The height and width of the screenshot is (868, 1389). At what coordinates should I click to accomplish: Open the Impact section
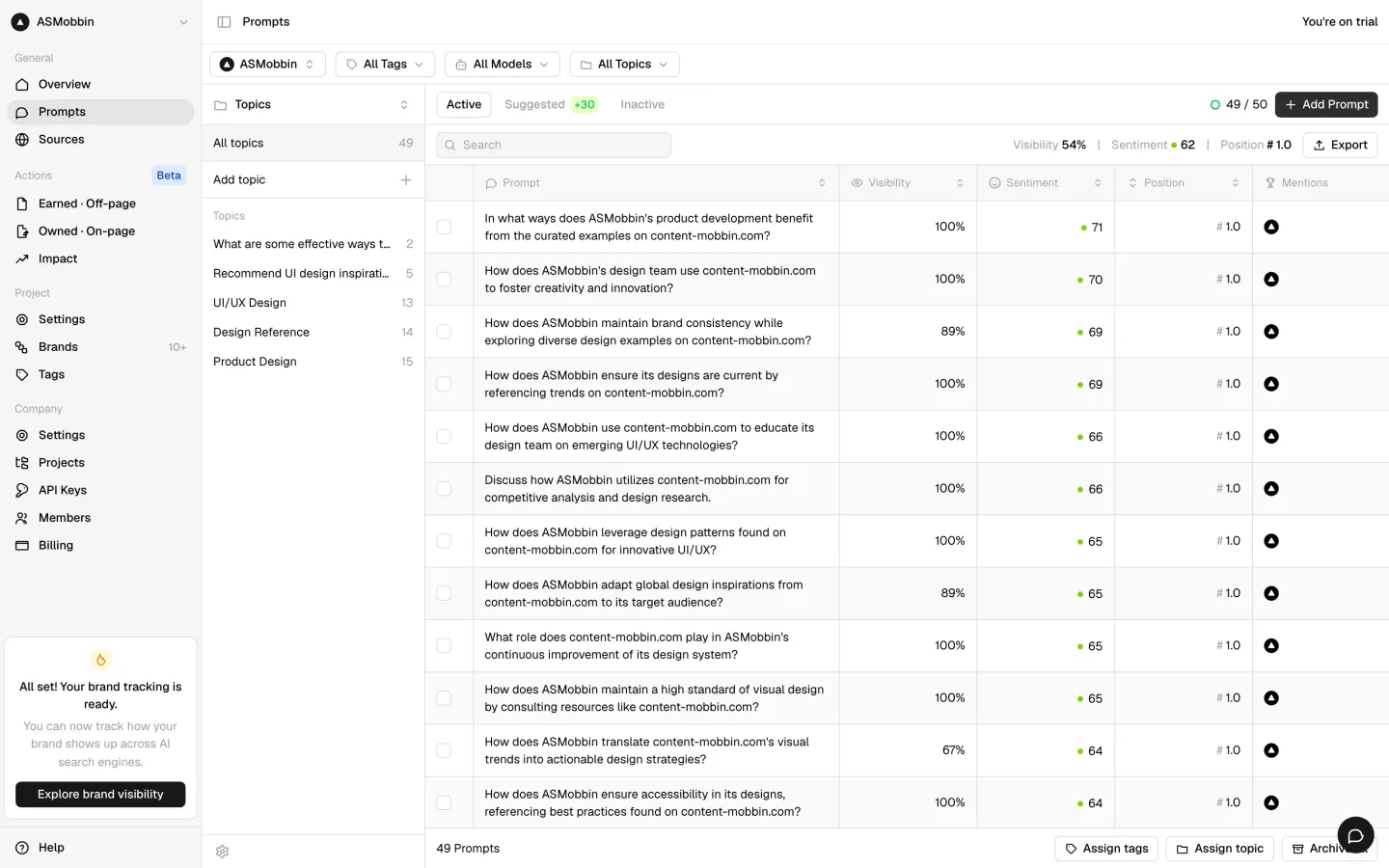click(100, 258)
